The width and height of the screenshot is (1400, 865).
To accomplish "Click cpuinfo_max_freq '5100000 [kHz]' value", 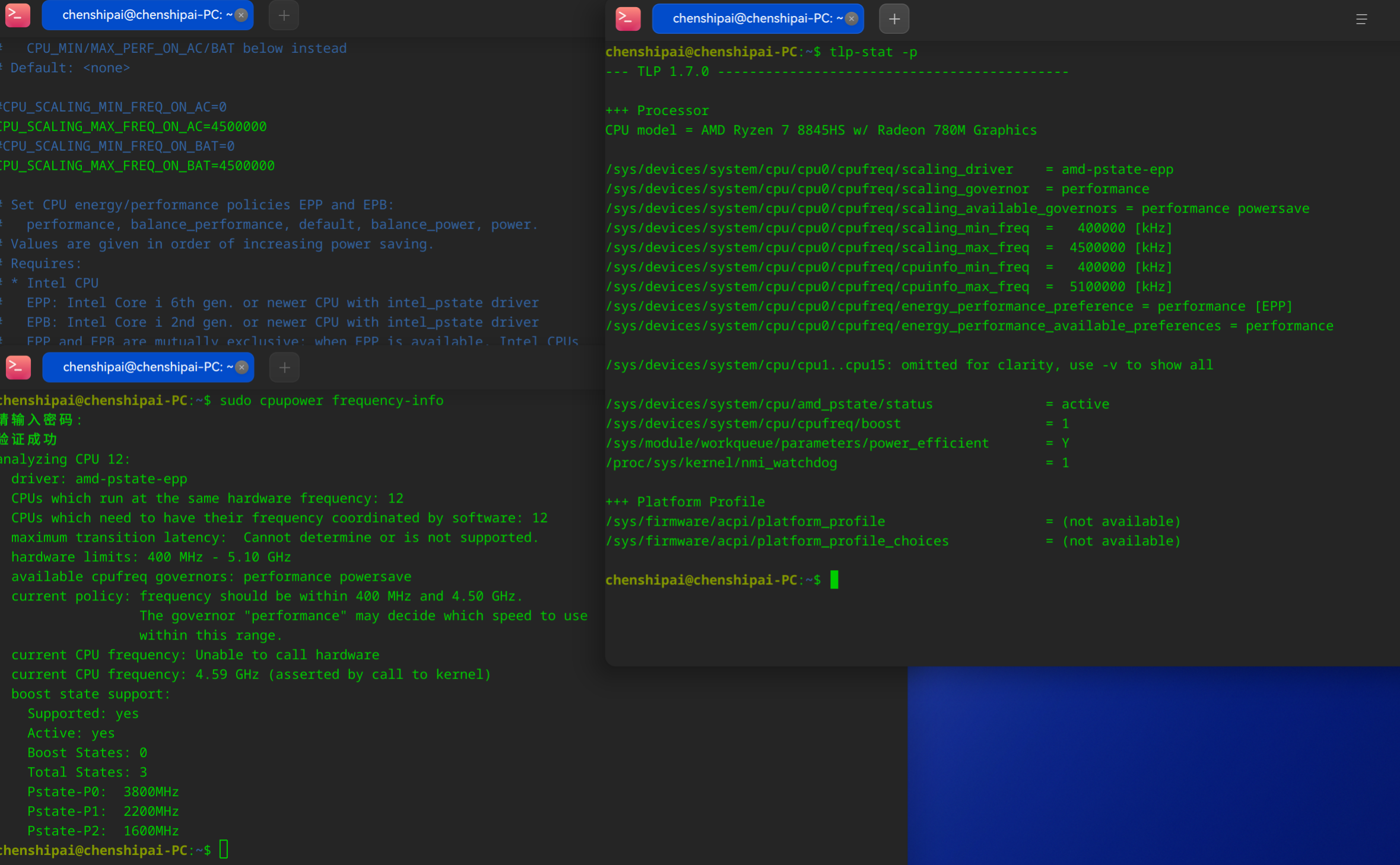I will click(1121, 287).
